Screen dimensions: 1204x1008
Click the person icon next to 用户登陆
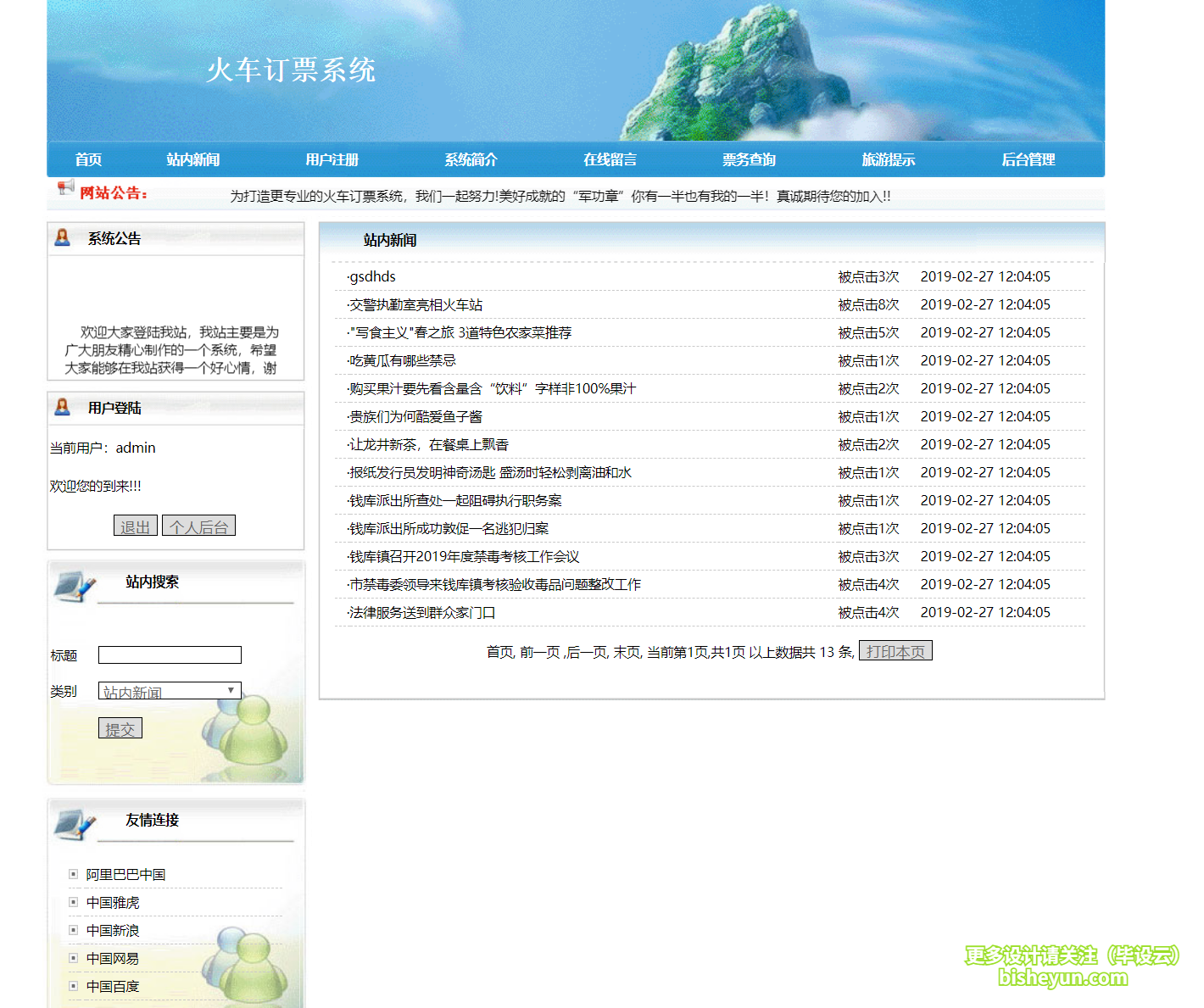tap(62, 407)
